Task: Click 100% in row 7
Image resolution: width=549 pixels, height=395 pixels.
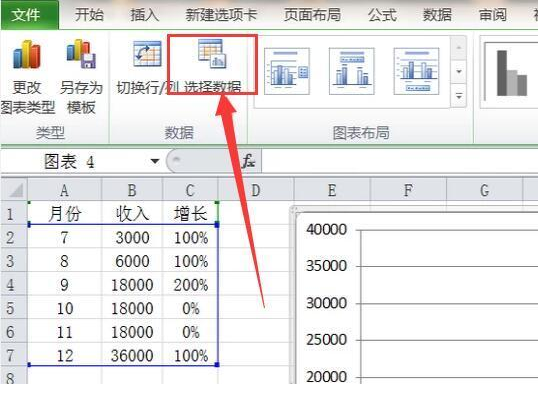Action: coord(190,355)
